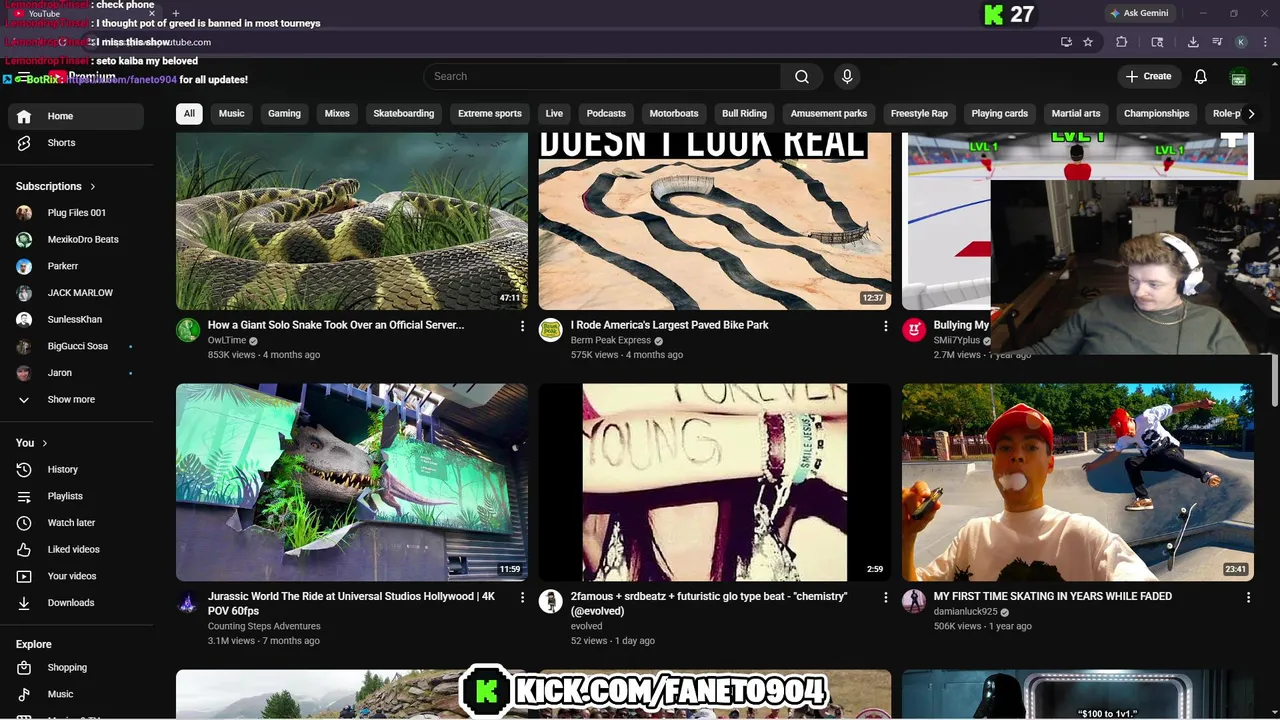Viewport: 1280px width, 720px height.
Task: Open Shopping under Explore
Action: [x=76, y=667]
